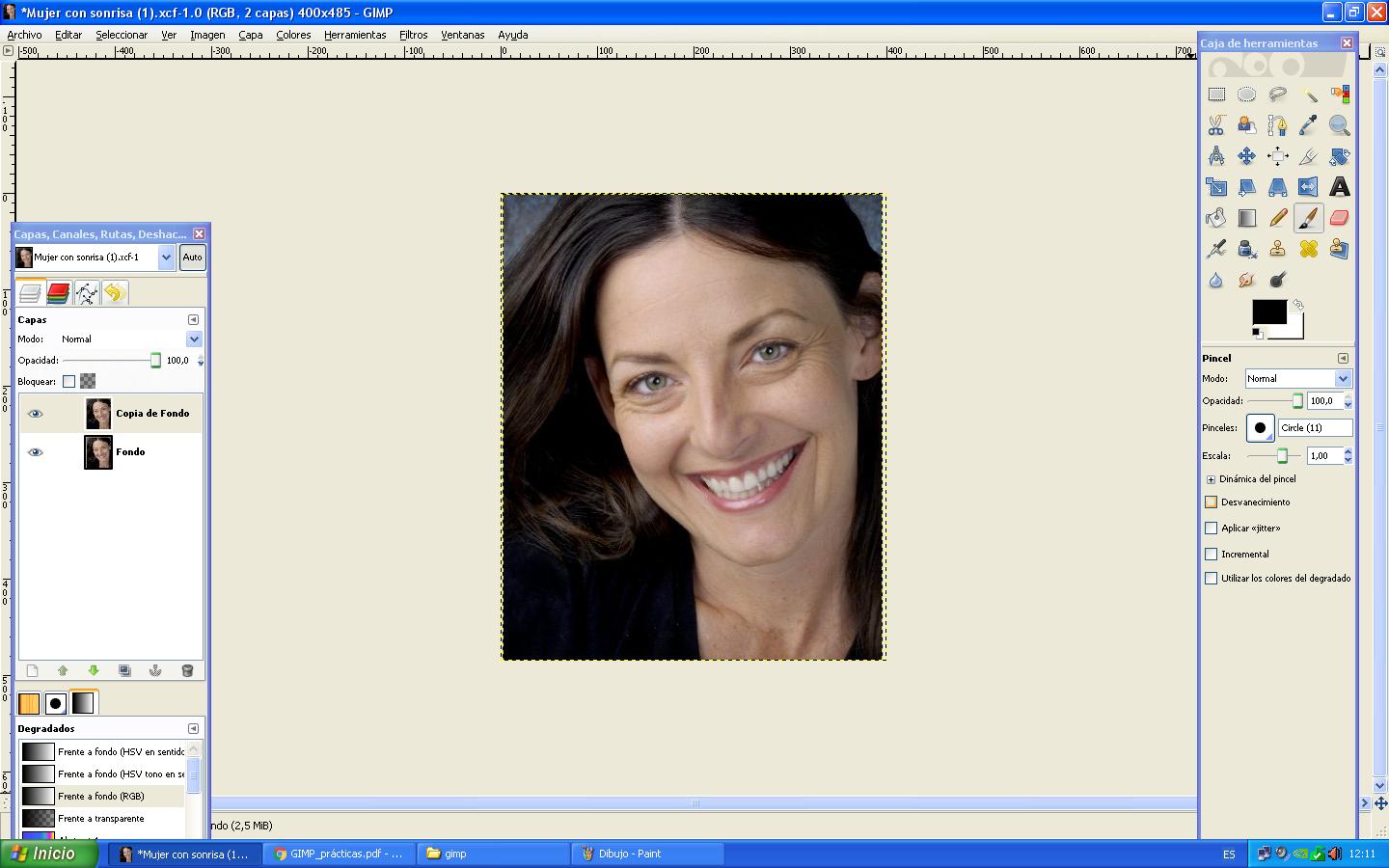Open the image selector dropdown in layers dock

pos(166,258)
